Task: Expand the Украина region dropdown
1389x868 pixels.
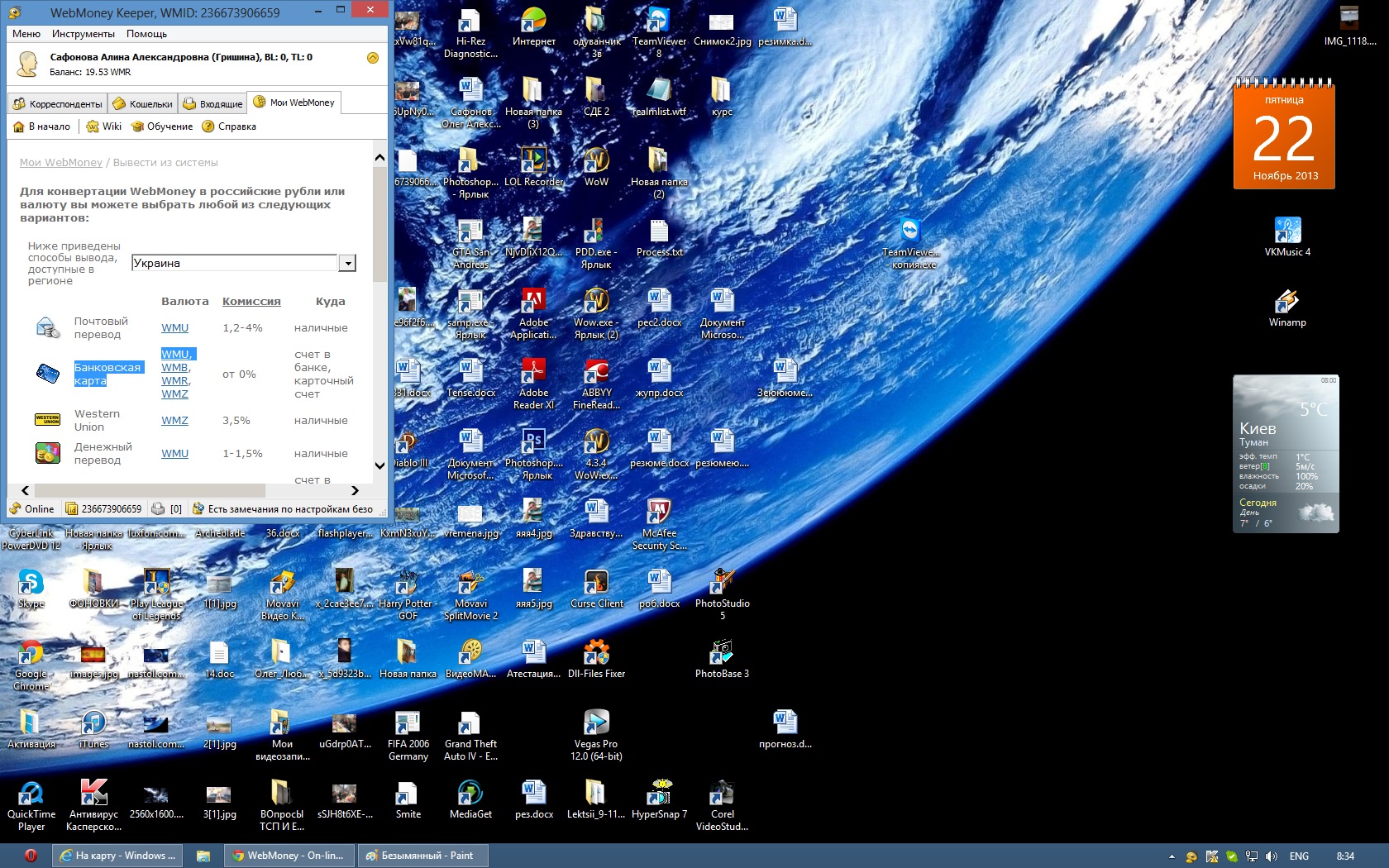Action: (x=348, y=263)
